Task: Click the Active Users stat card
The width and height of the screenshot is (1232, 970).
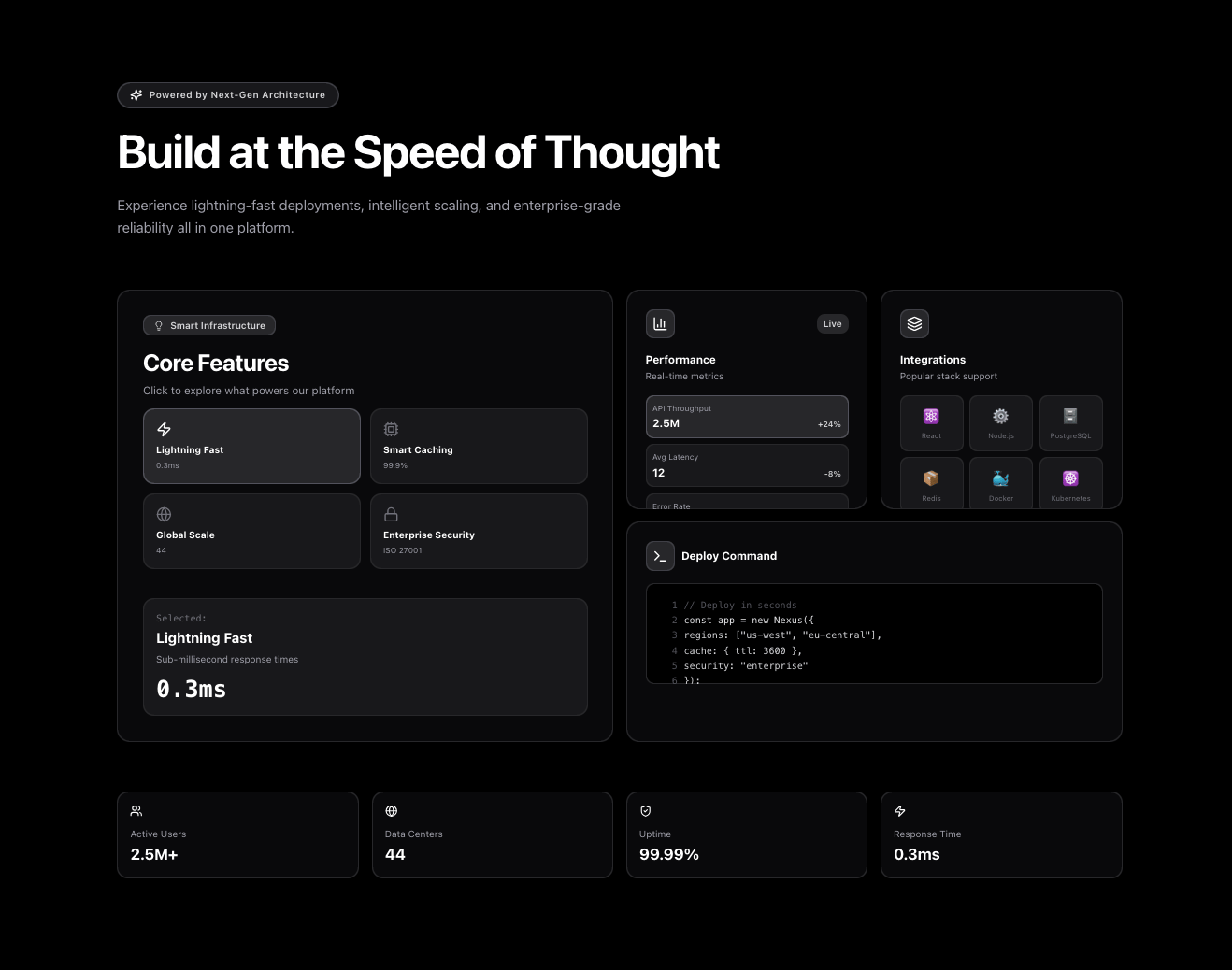Action: [x=237, y=834]
